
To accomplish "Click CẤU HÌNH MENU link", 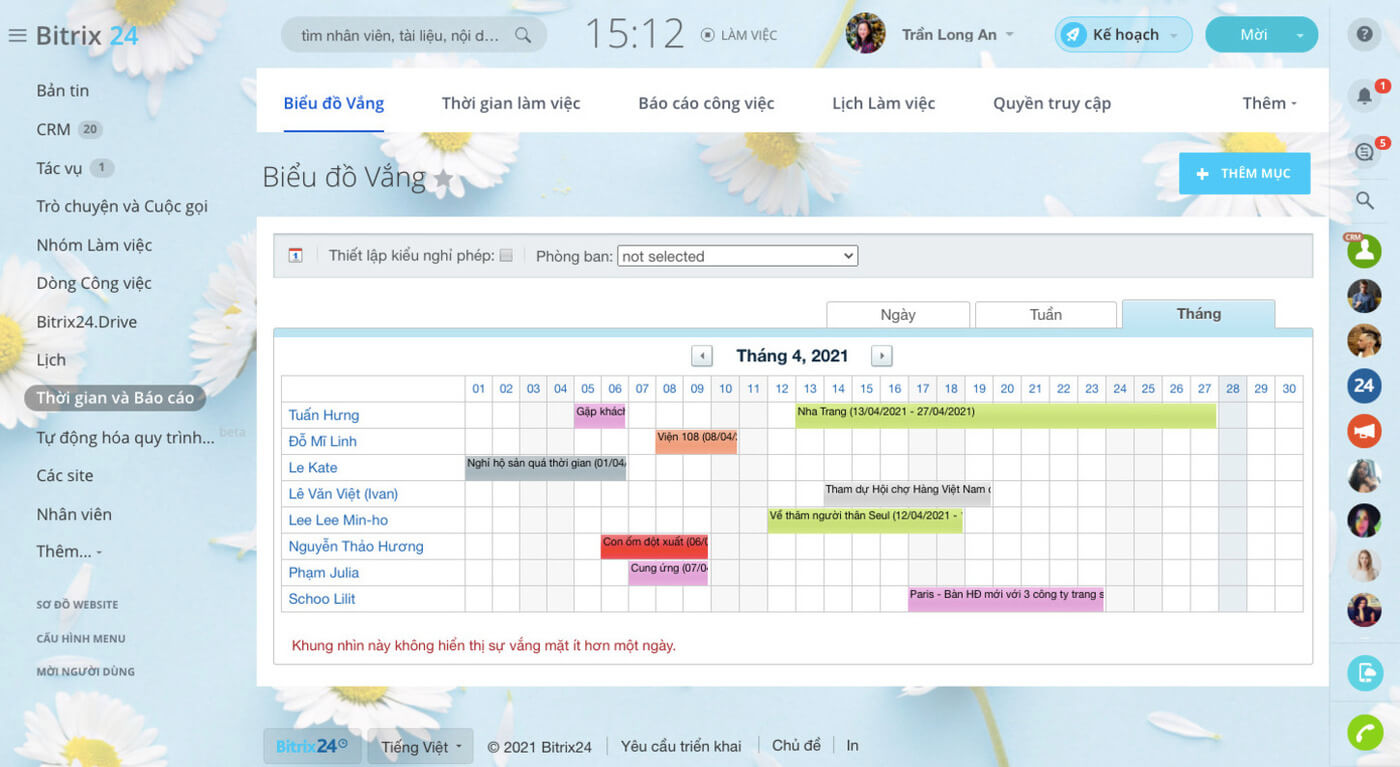I will pyautogui.click(x=81, y=639).
